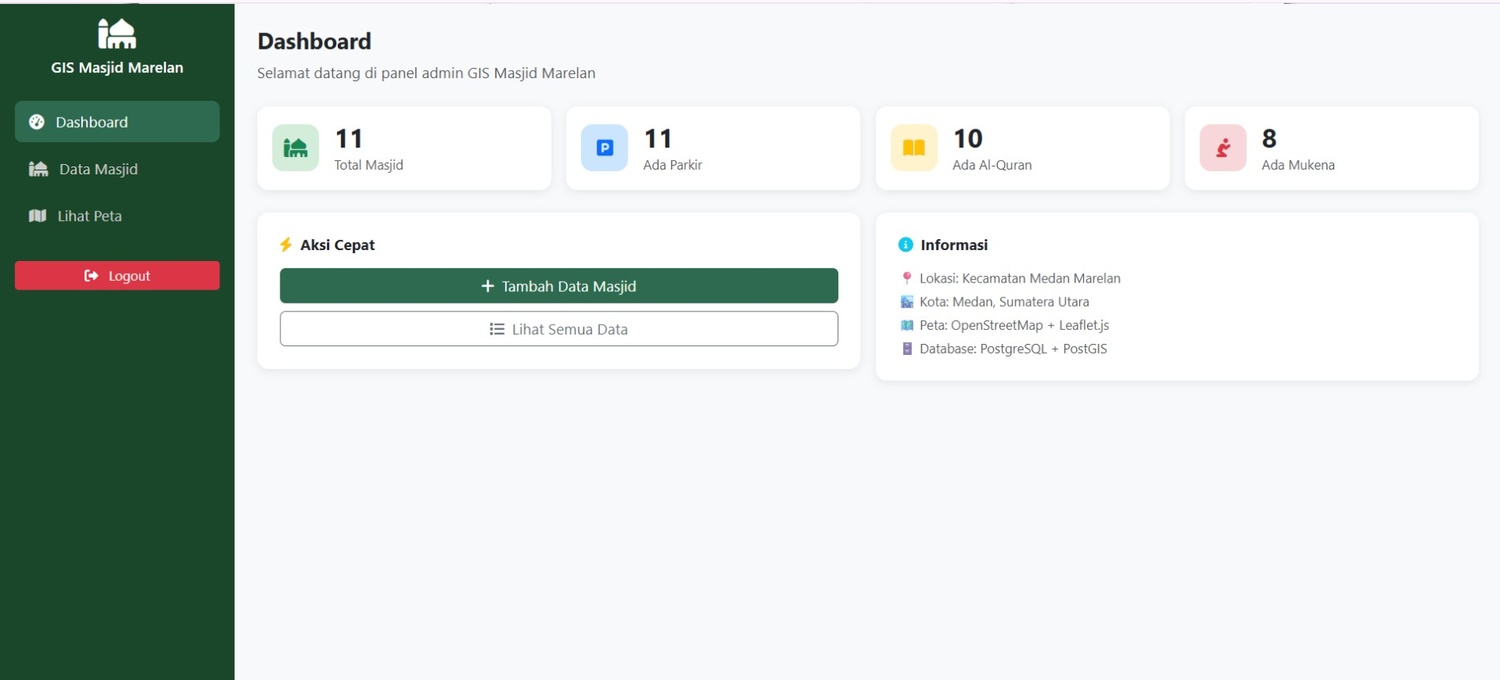The height and width of the screenshot is (680, 1500).
Task: Click the blue info icon beside Informasi
Action: [906, 245]
